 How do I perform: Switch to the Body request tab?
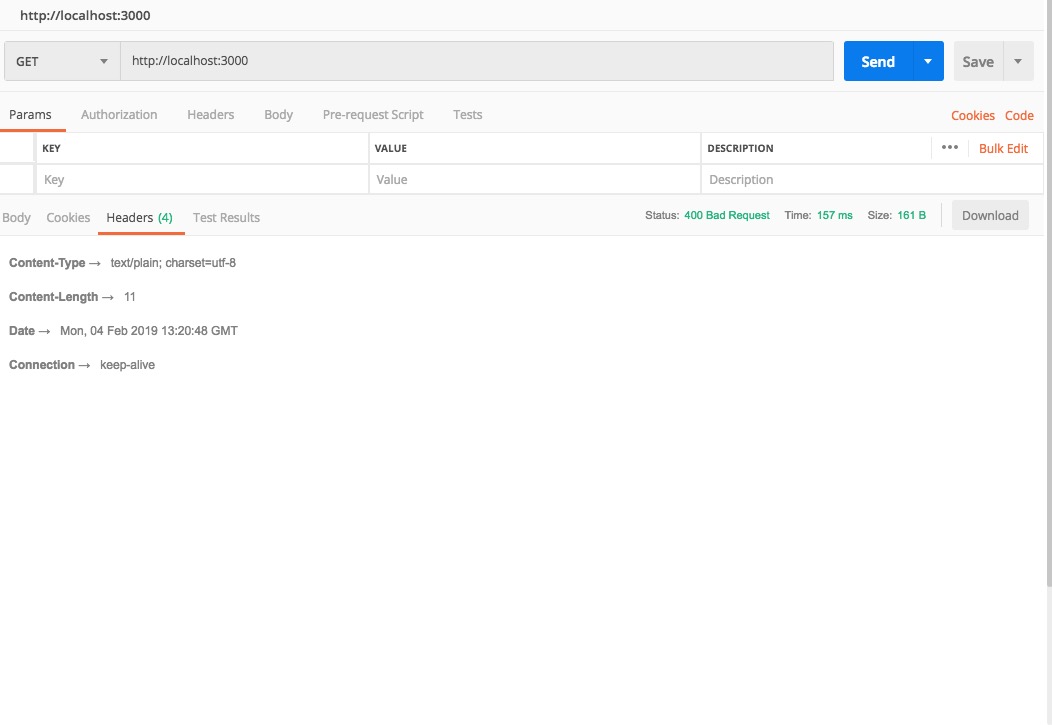coord(278,114)
